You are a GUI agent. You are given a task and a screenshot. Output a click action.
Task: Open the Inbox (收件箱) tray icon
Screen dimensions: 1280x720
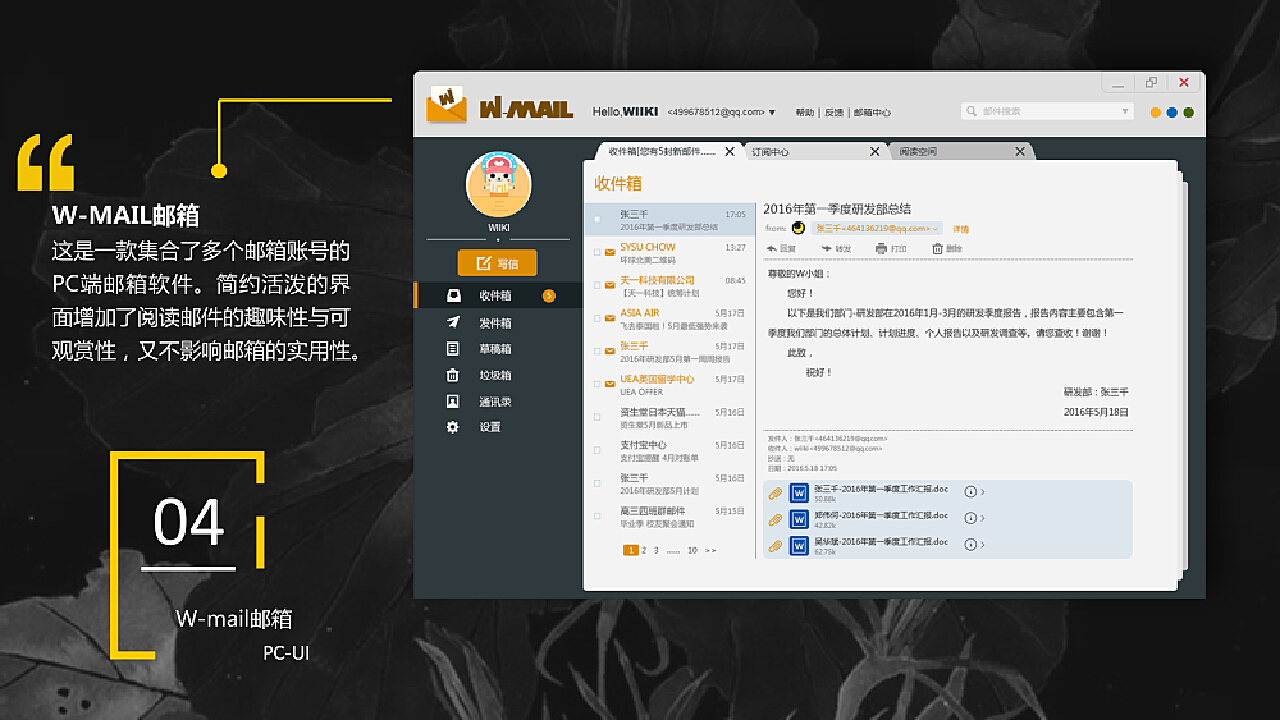point(454,295)
